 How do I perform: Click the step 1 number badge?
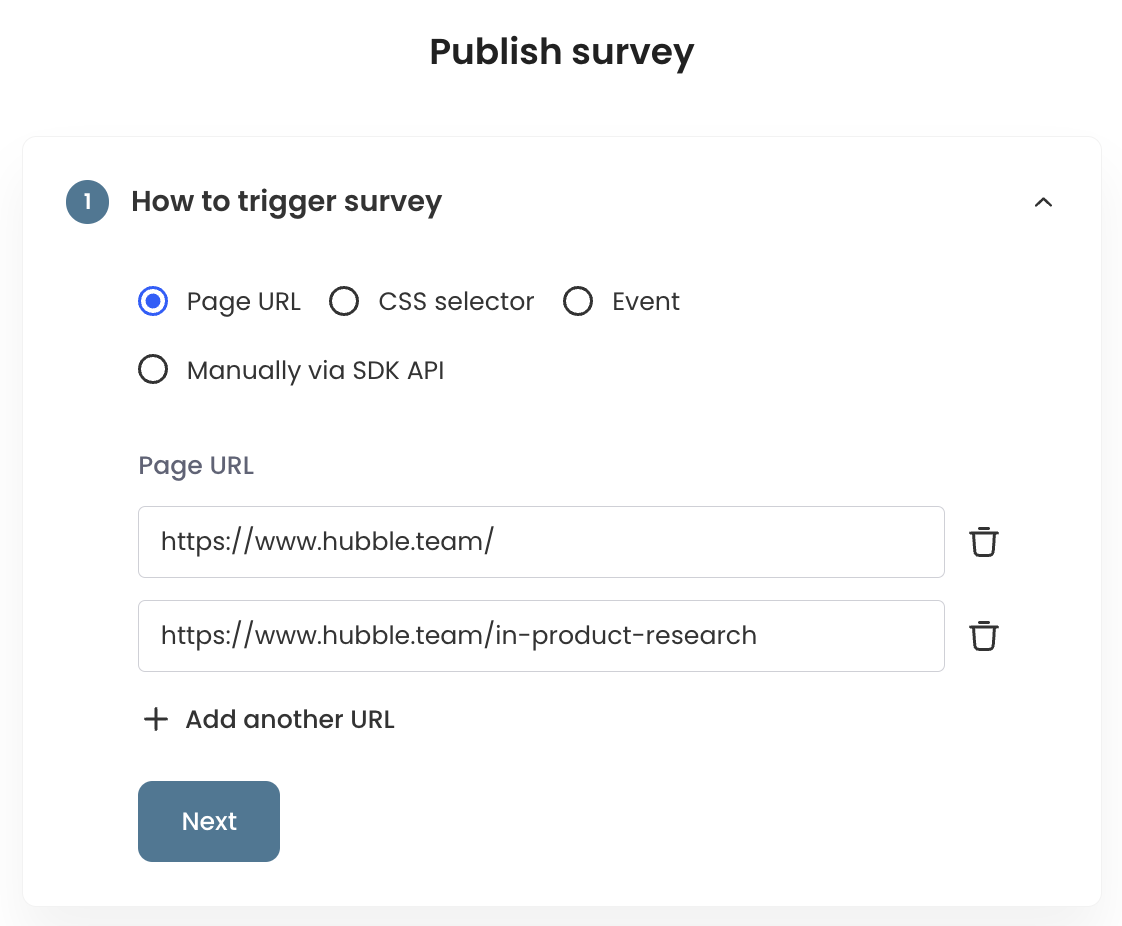(88, 202)
